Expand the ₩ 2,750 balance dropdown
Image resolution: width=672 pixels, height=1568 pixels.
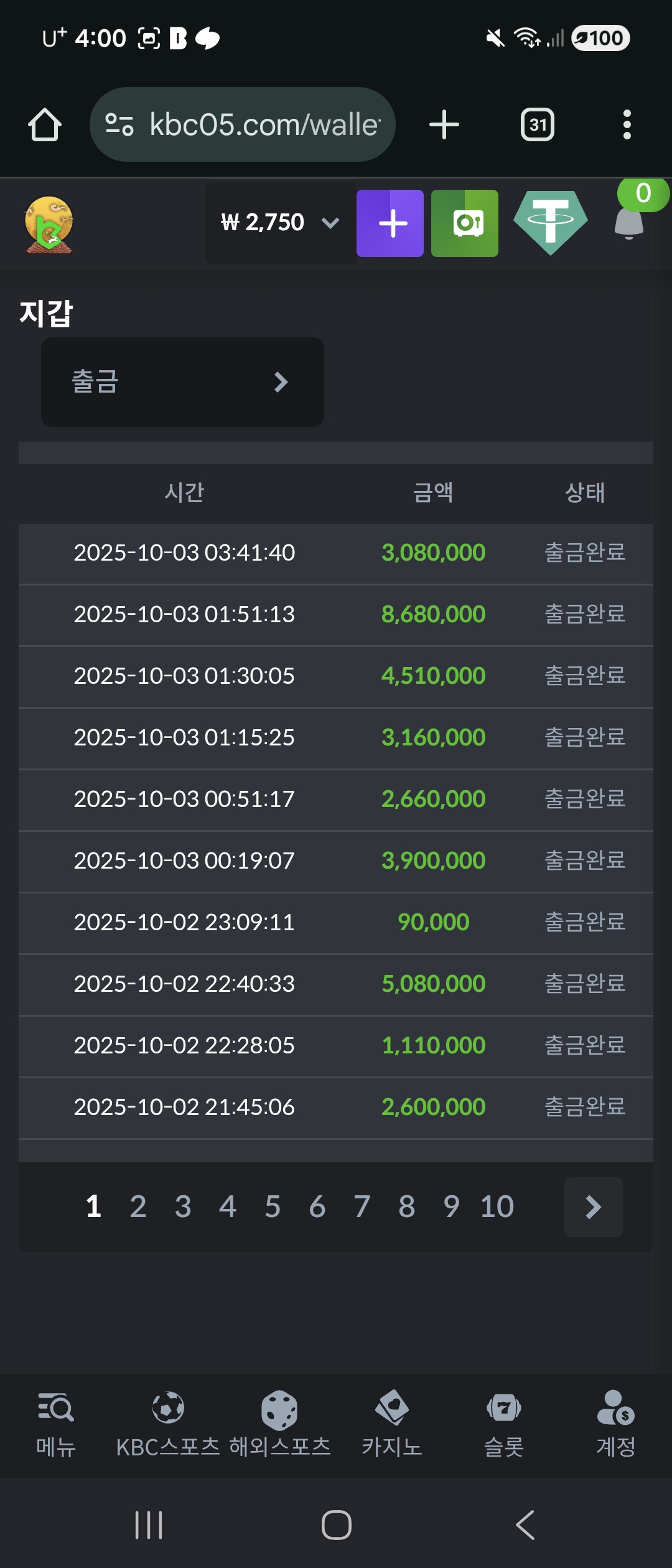[x=280, y=223]
